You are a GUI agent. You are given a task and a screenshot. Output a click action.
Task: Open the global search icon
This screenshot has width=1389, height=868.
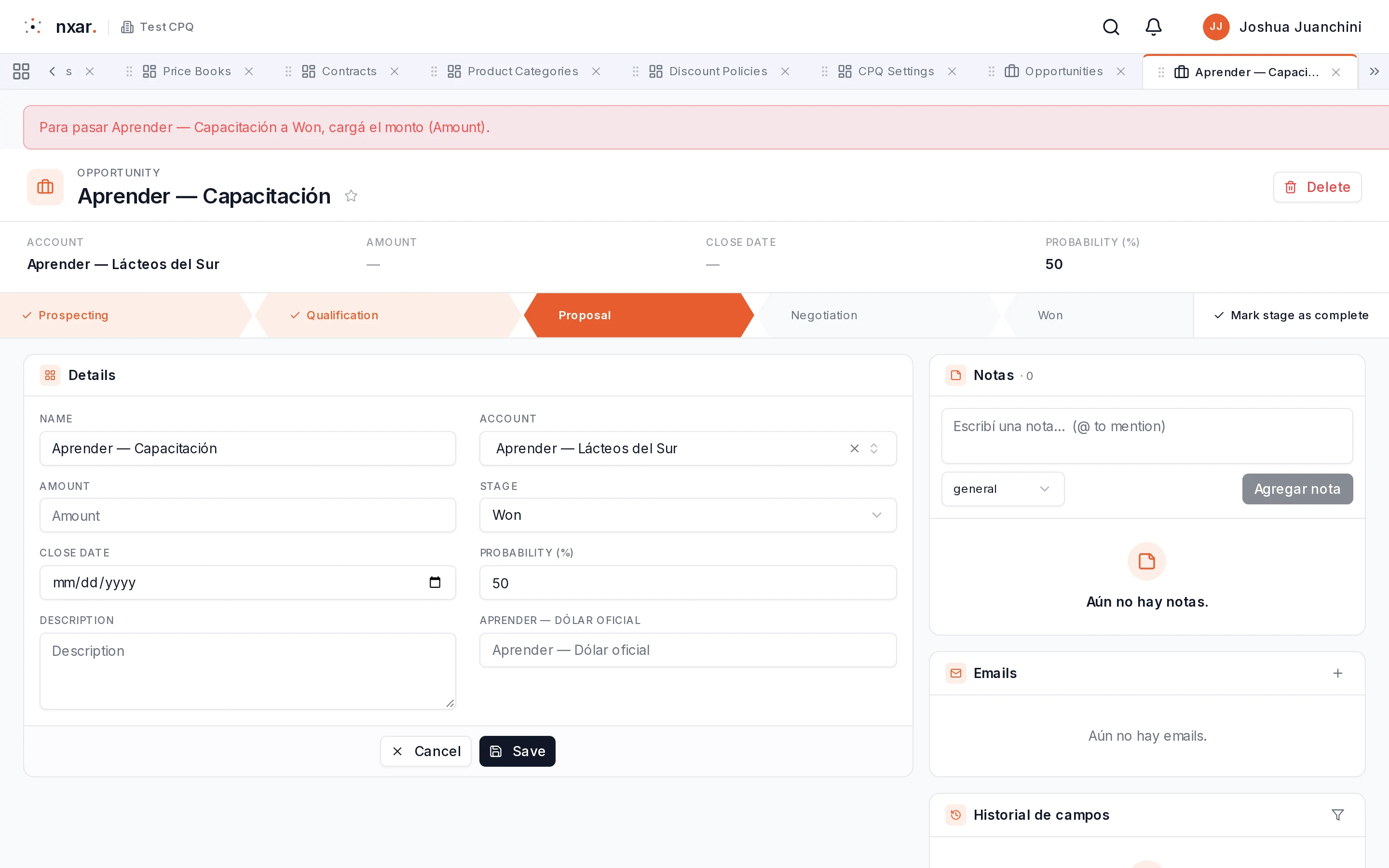point(1111,27)
